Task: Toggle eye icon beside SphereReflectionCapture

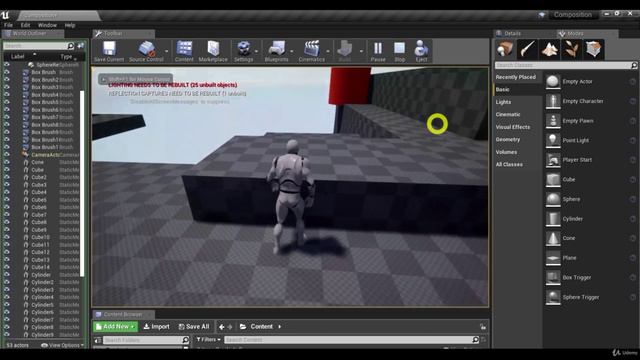Action: point(7,64)
